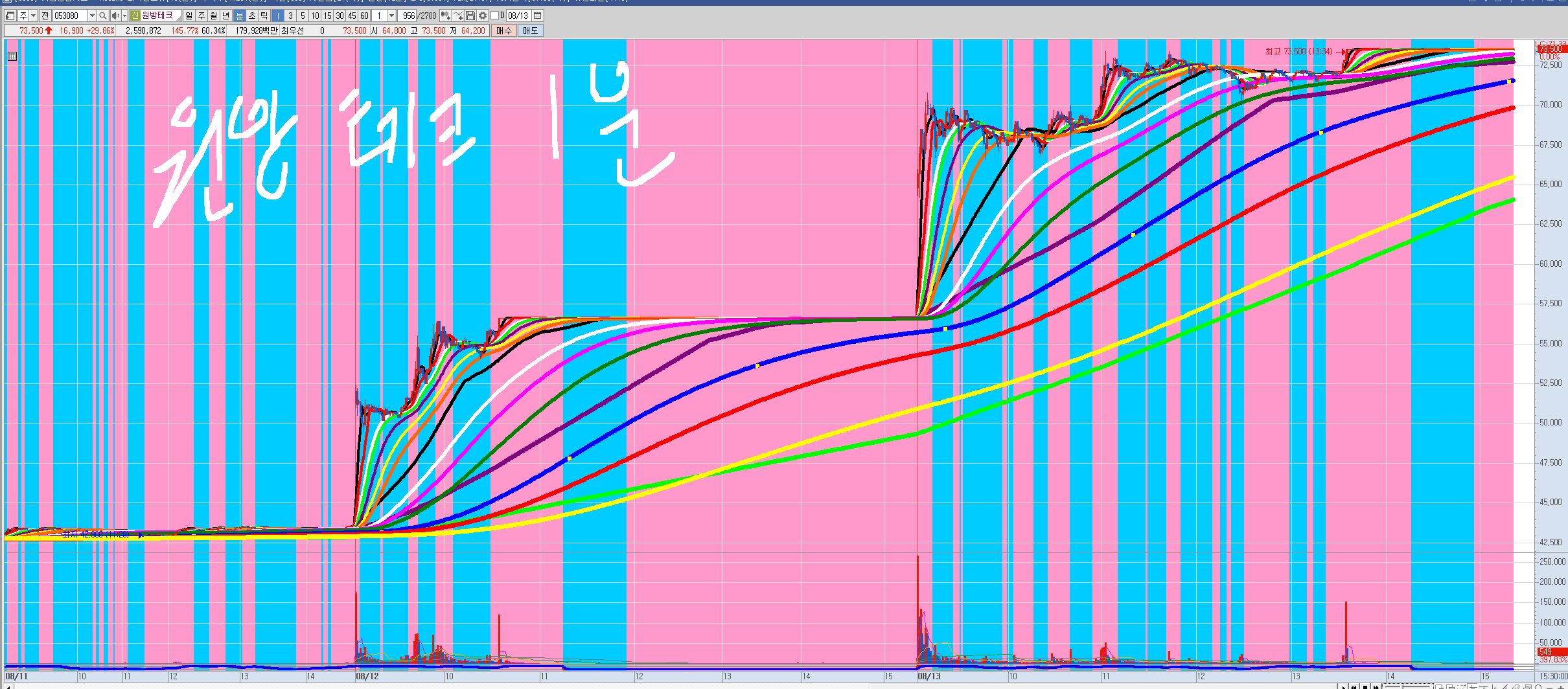Click the 최고 73,500 high marker label
1568x689 pixels.
click(1298, 51)
